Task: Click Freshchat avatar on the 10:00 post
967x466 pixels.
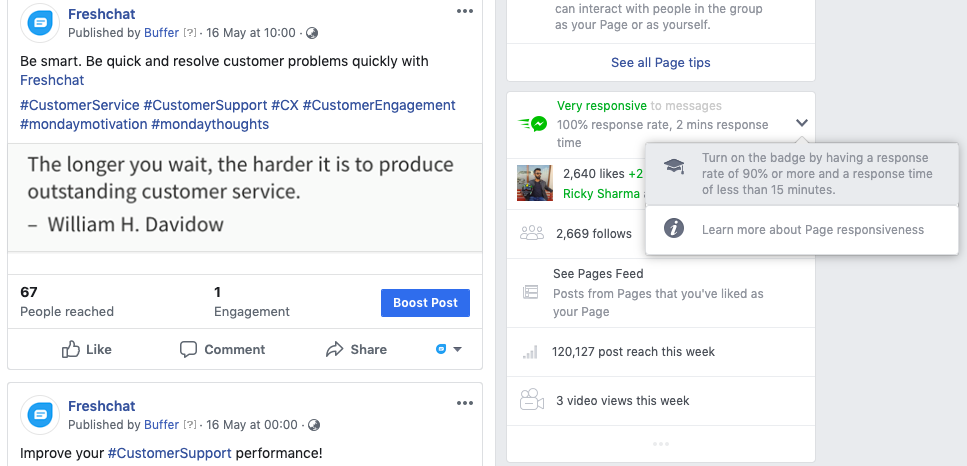Action: (40, 23)
